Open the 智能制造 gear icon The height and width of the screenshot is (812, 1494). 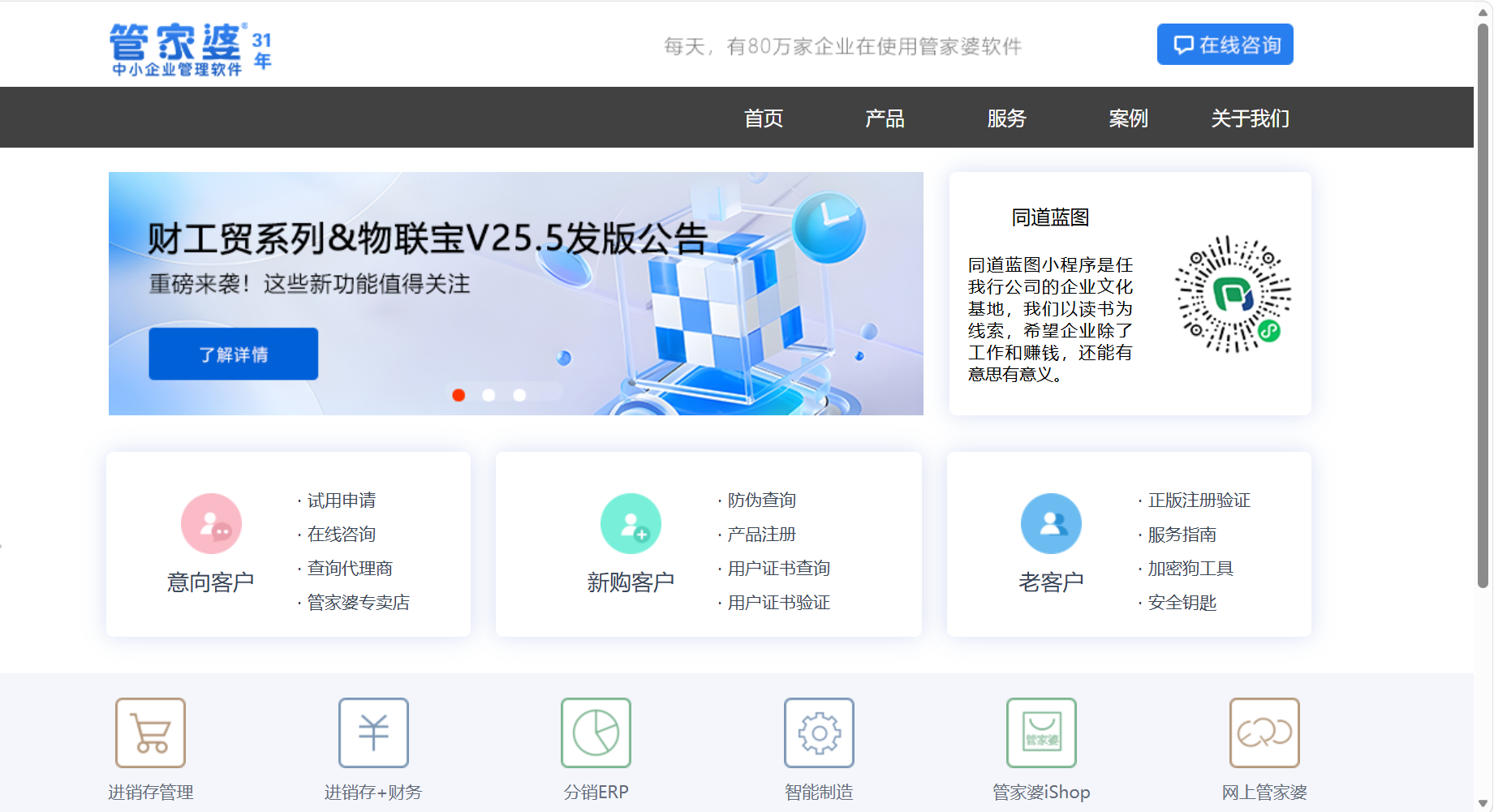click(819, 733)
